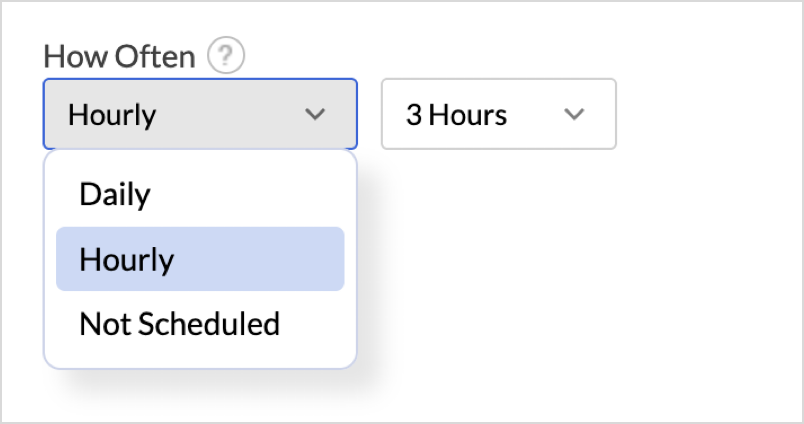Image resolution: width=804 pixels, height=424 pixels.
Task: Pick Not Scheduled from the list
Action: coord(179,324)
